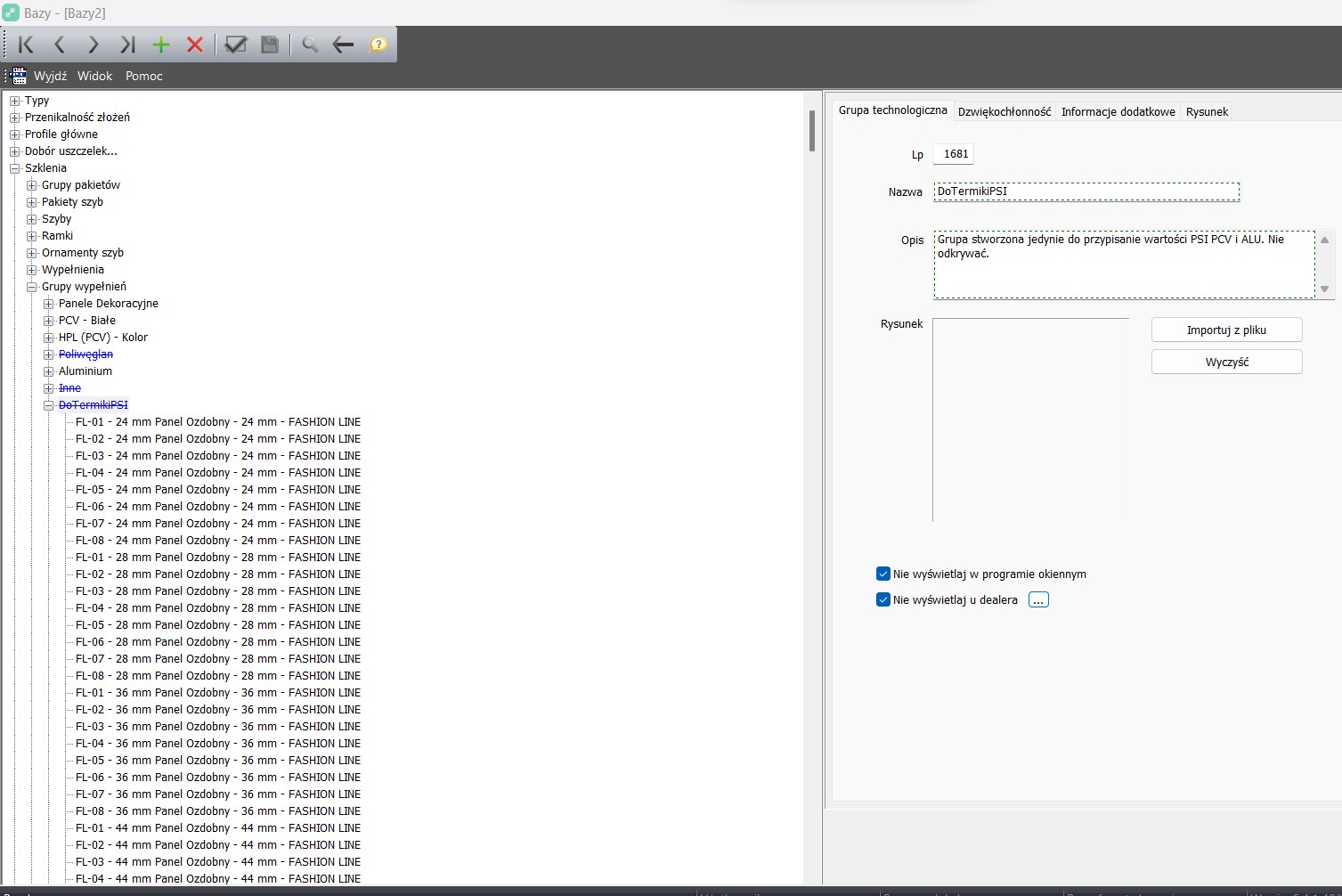Expand the Poliwęglan node
This screenshot has height=896, width=1342.
click(48, 354)
